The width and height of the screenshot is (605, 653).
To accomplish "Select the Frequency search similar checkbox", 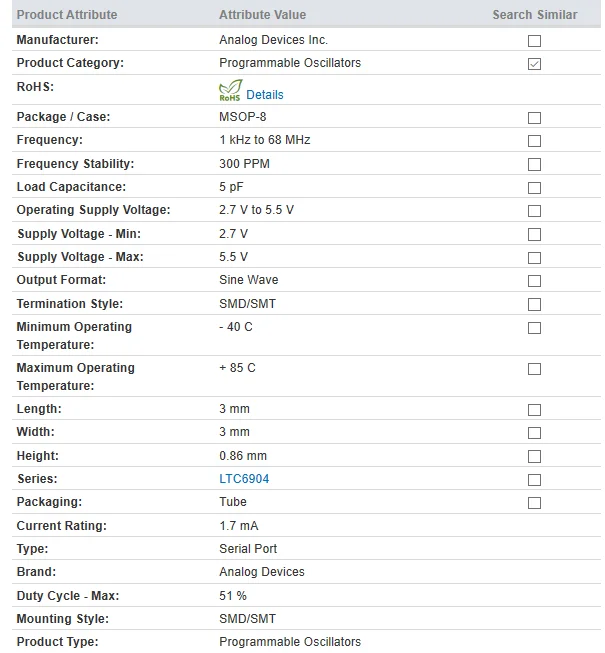I will 534,141.
